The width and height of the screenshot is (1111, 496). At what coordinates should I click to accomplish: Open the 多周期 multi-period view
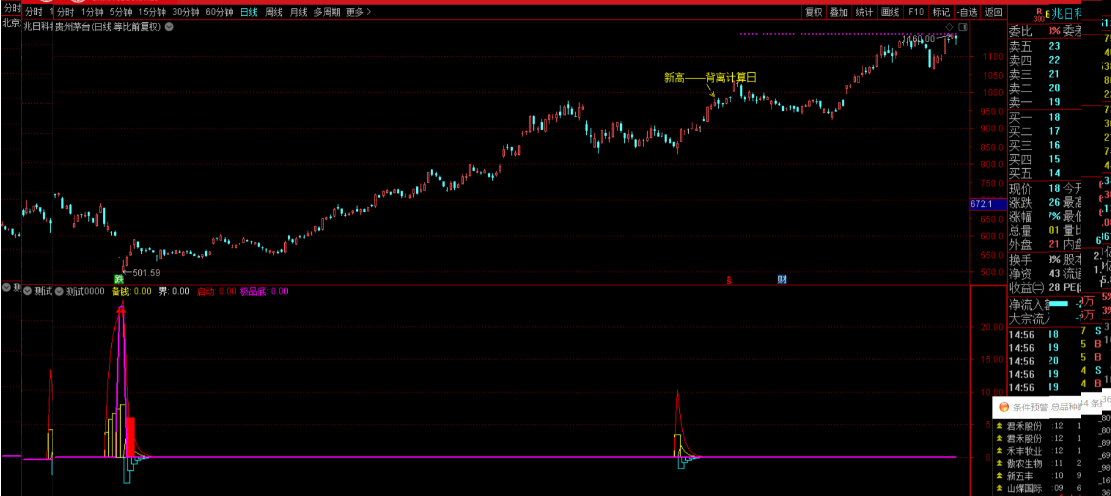[x=327, y=12]
